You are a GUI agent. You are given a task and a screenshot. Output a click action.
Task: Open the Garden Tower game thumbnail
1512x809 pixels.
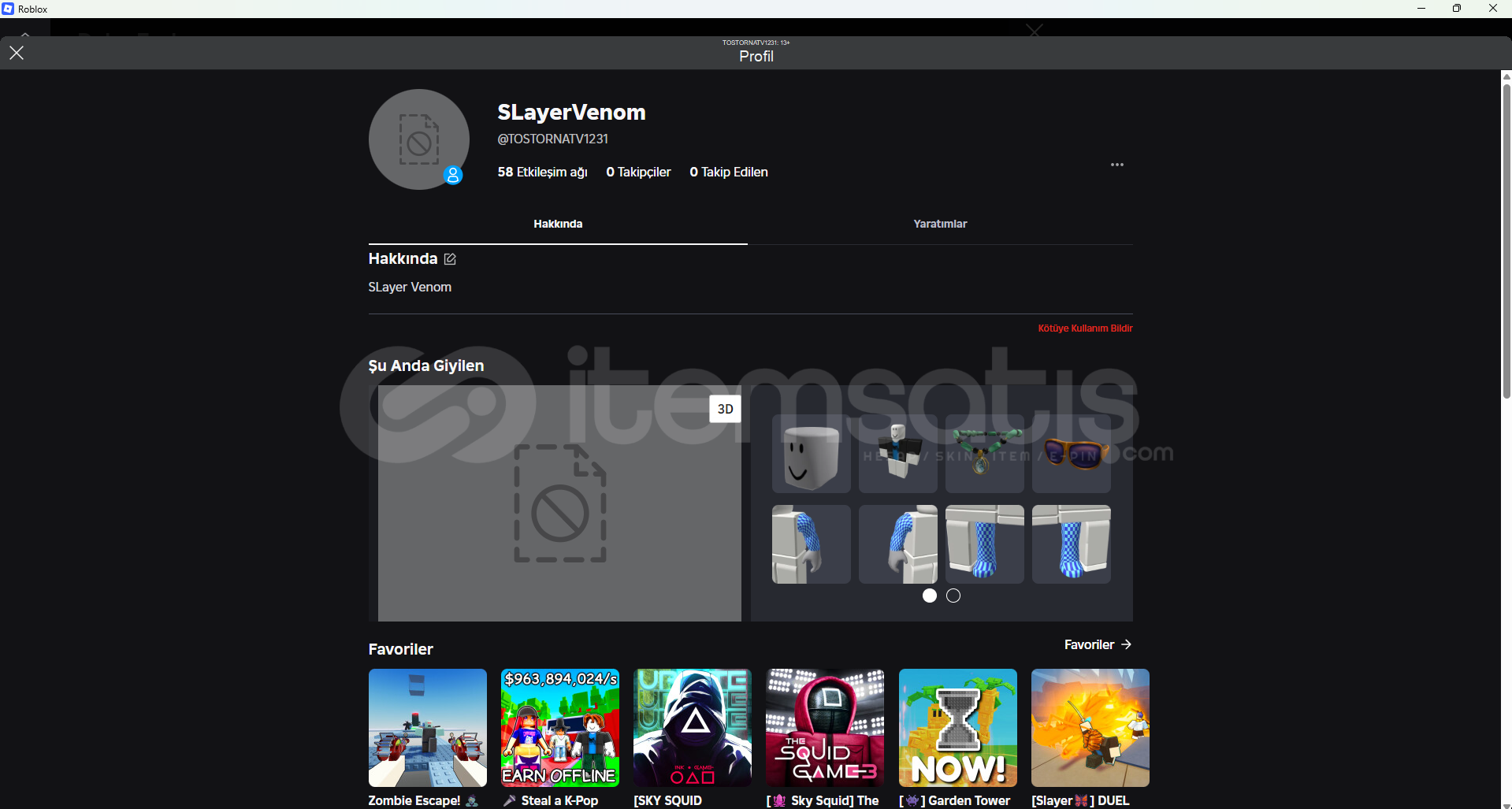957,728
